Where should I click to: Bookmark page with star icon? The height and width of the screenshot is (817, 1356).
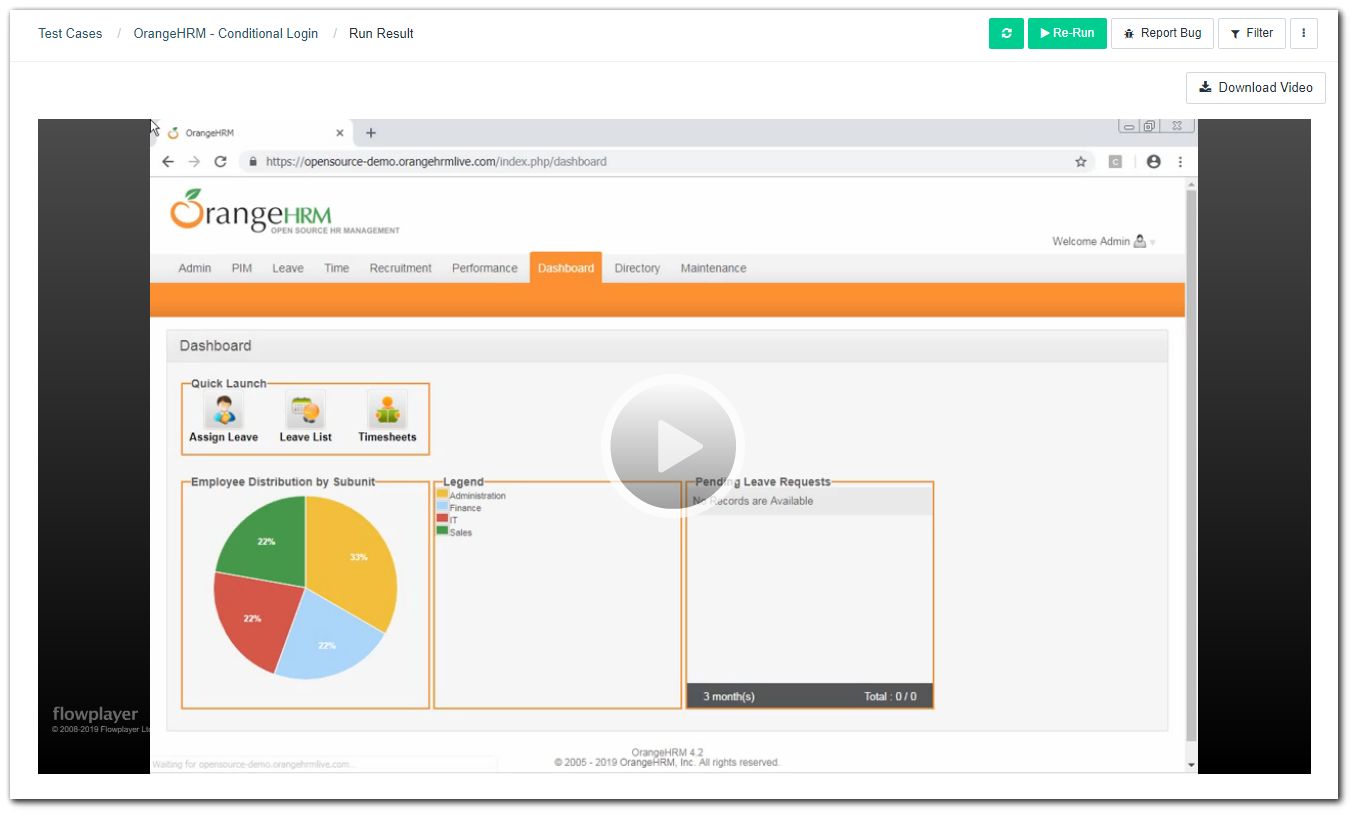tap(1081, 161)
